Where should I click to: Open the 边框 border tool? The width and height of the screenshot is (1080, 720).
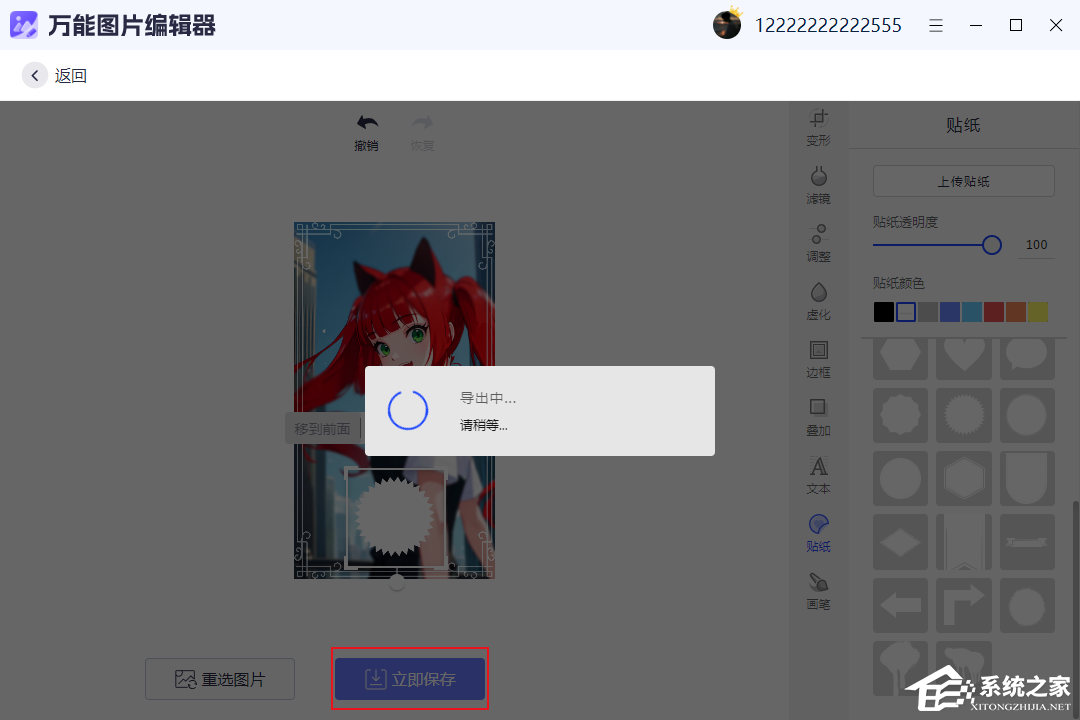[818, 359]
